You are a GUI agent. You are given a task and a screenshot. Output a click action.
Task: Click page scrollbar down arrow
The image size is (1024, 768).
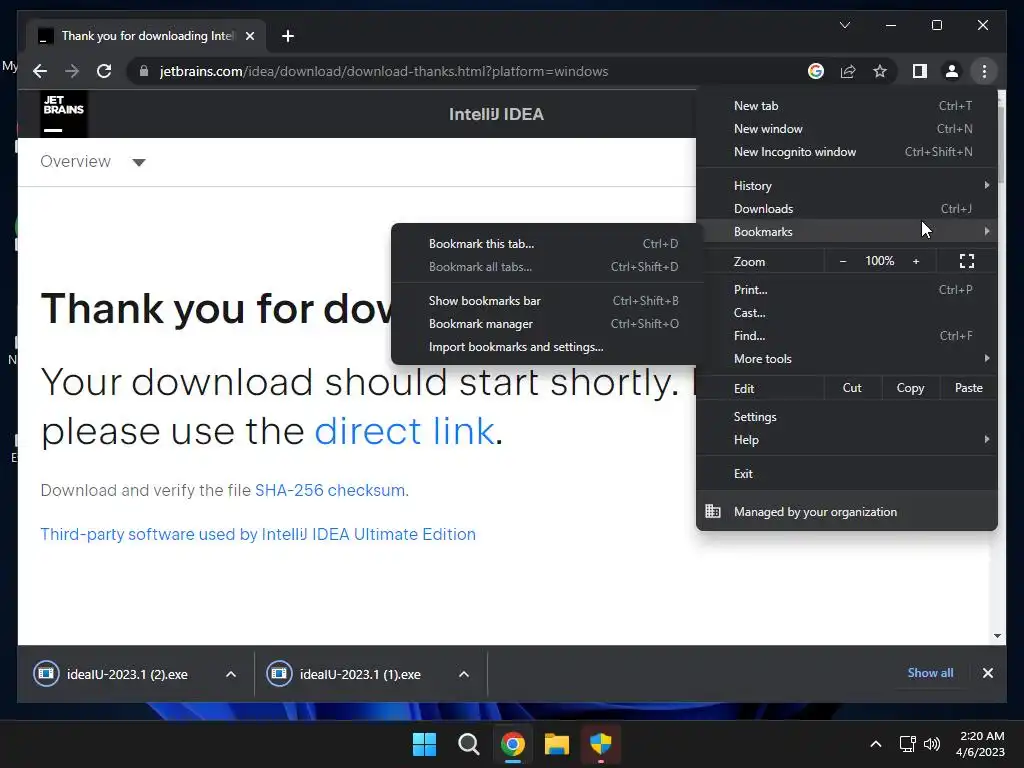click(997, 635)
